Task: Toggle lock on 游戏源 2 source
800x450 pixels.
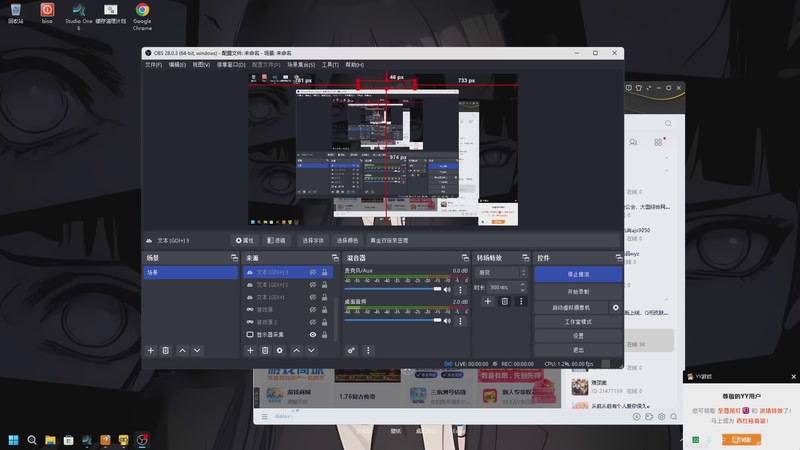Action: pos(324,322)
